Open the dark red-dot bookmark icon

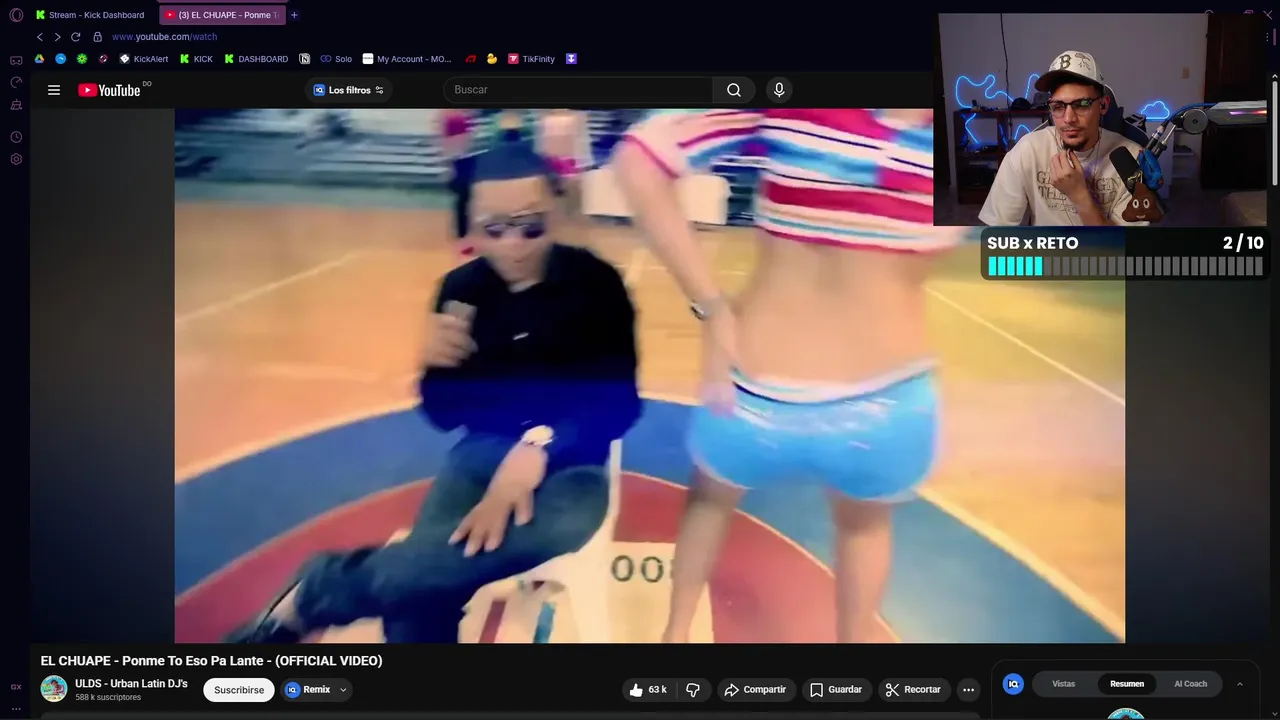tap(103, 59)
